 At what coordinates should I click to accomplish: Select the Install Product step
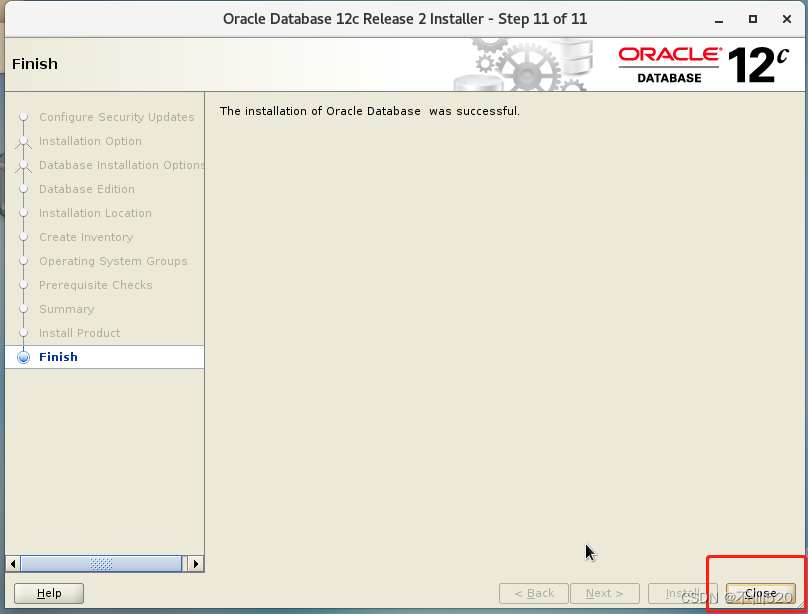point(79,333)
